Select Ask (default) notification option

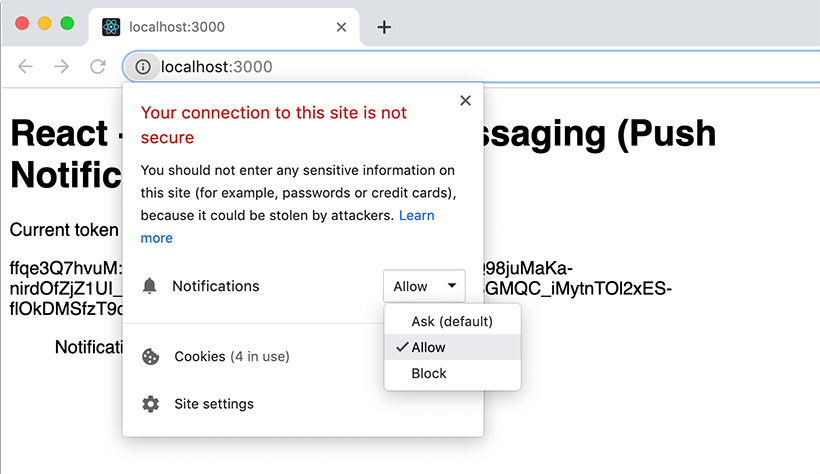[x=452, y=321]
